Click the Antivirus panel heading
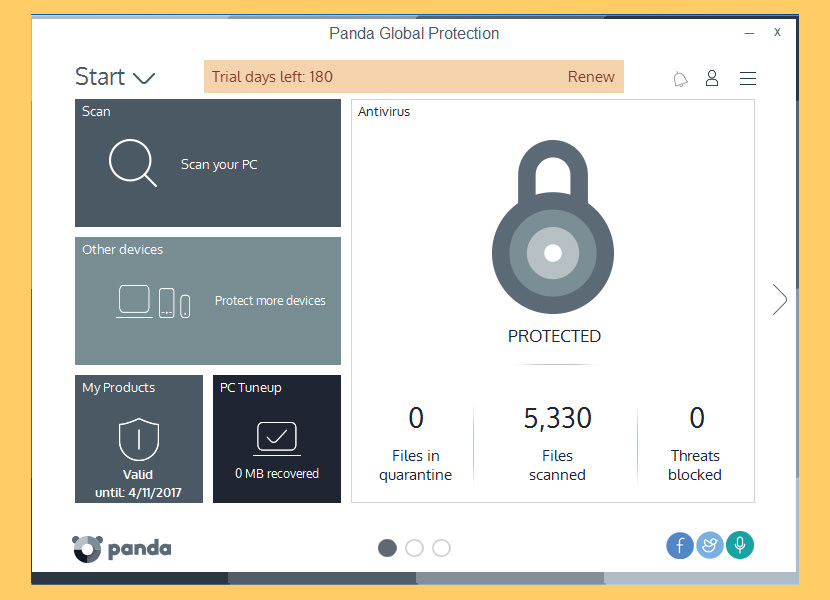This screenshot has height=600, width=830. click(x=384, y=112)
